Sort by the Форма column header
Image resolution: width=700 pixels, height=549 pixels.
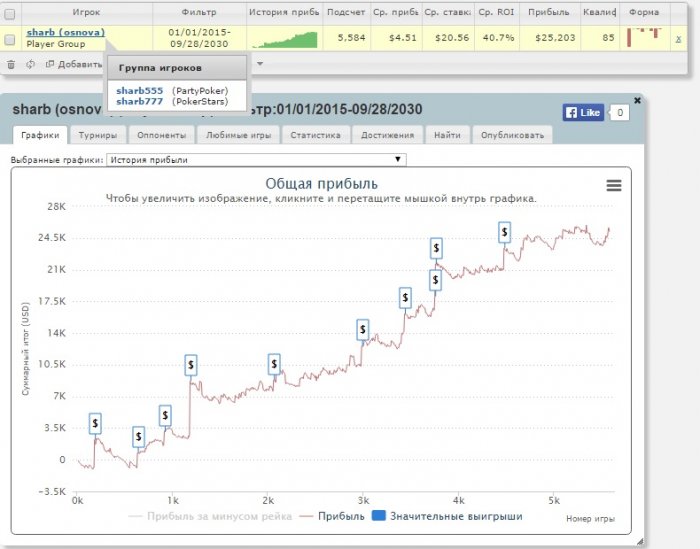[644, 12]
